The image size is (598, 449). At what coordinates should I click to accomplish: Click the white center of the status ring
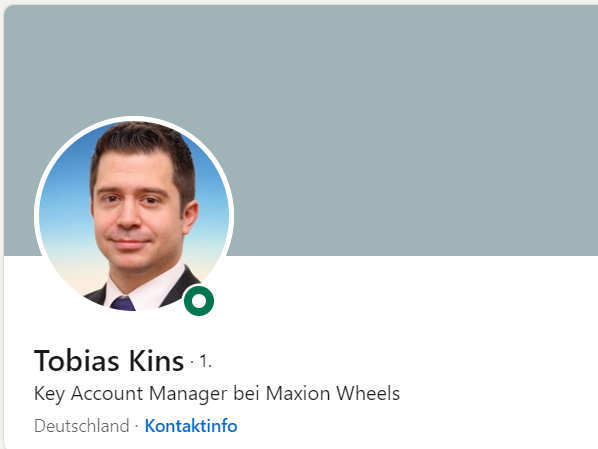click(199, 301)
